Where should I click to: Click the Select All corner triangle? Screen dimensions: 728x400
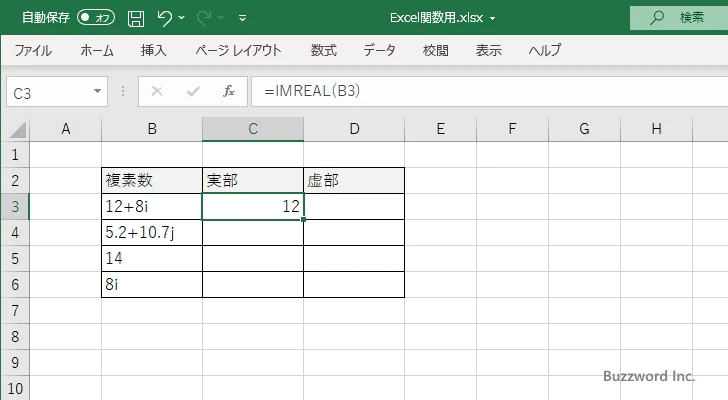pyautogui.click(x=18, y=129)
